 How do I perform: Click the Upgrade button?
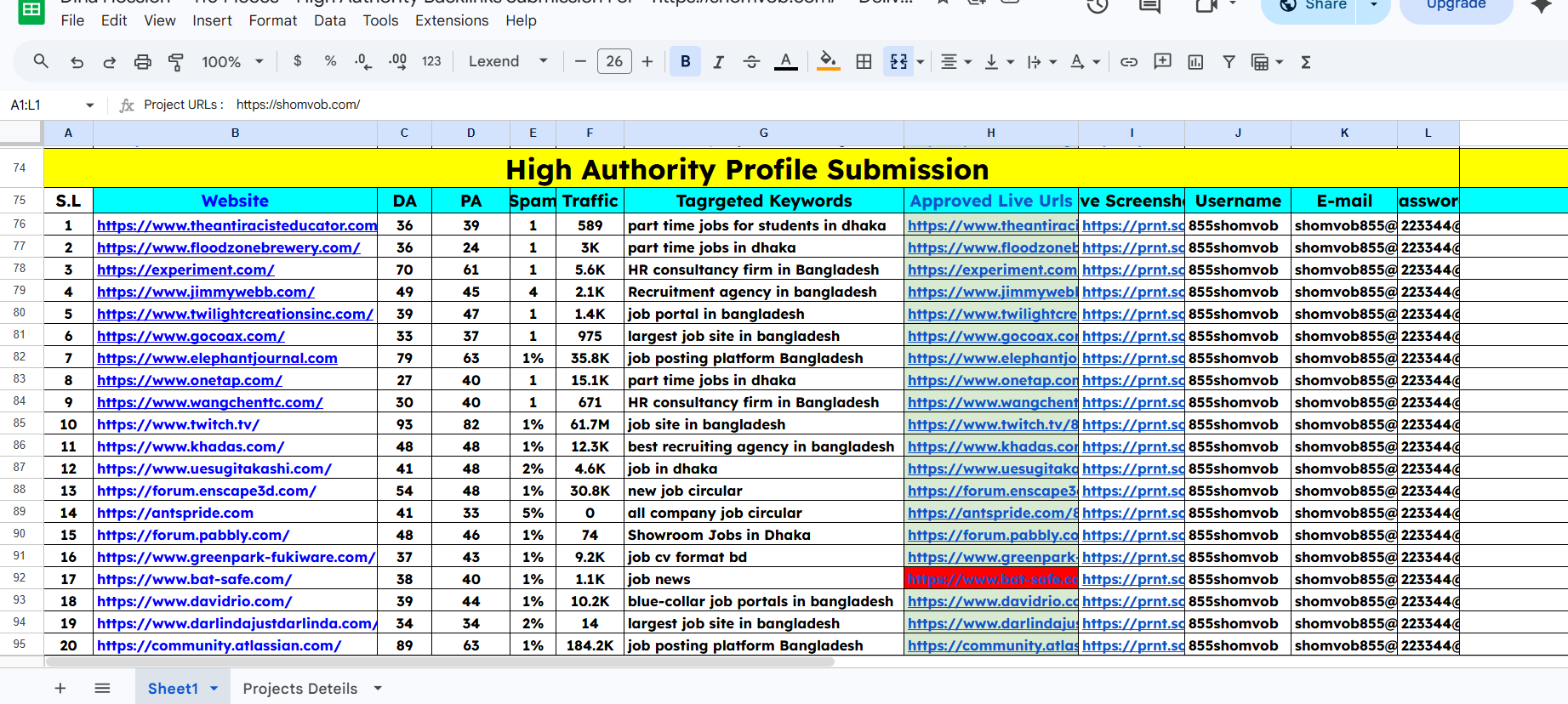tap(1456, 7)
